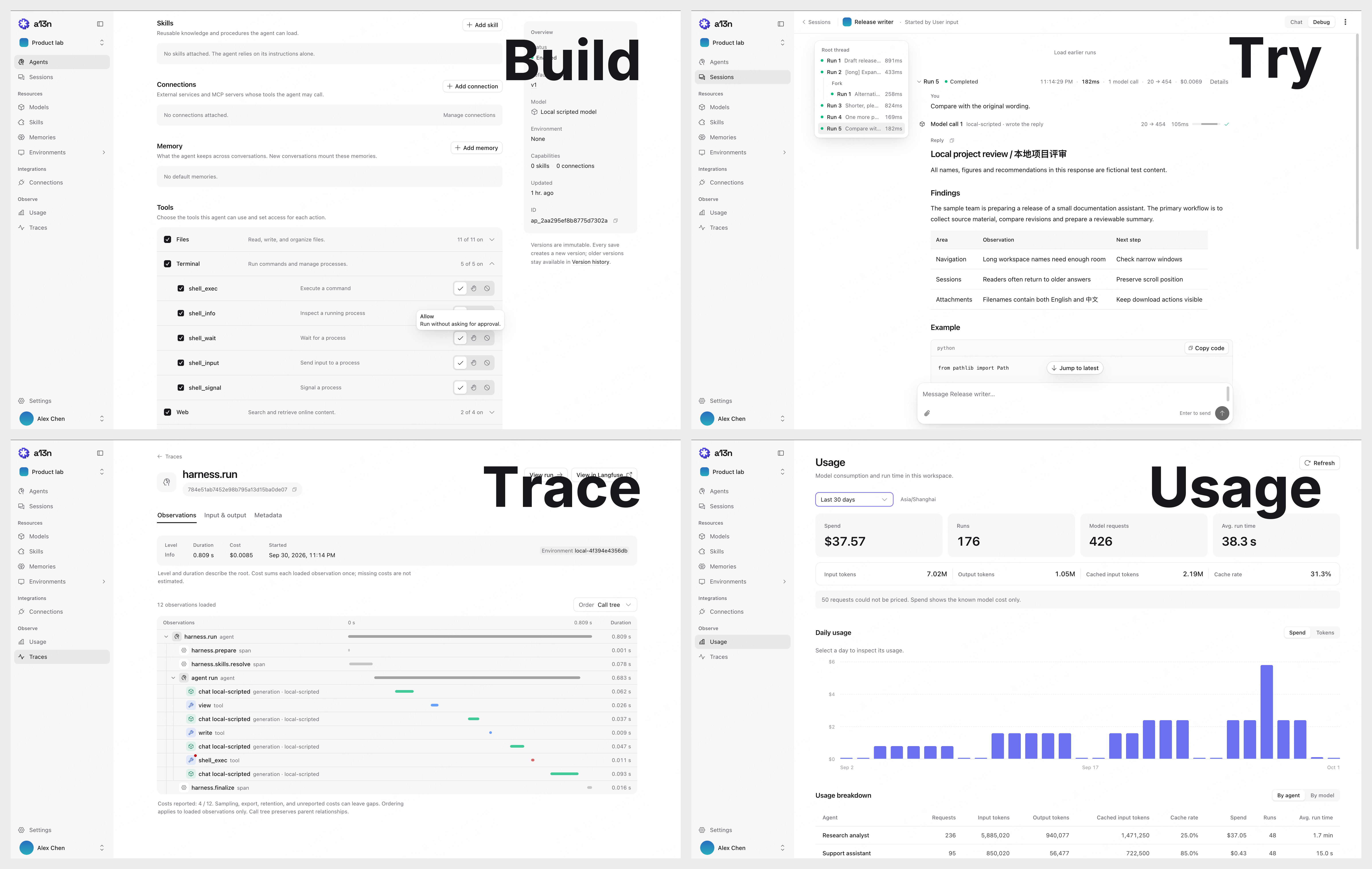Image resolution: width=1372 pixels, height=869 pixels.
Task: Set shell_exec to Allow with the check icon
Action: click(x=460, y=289)
